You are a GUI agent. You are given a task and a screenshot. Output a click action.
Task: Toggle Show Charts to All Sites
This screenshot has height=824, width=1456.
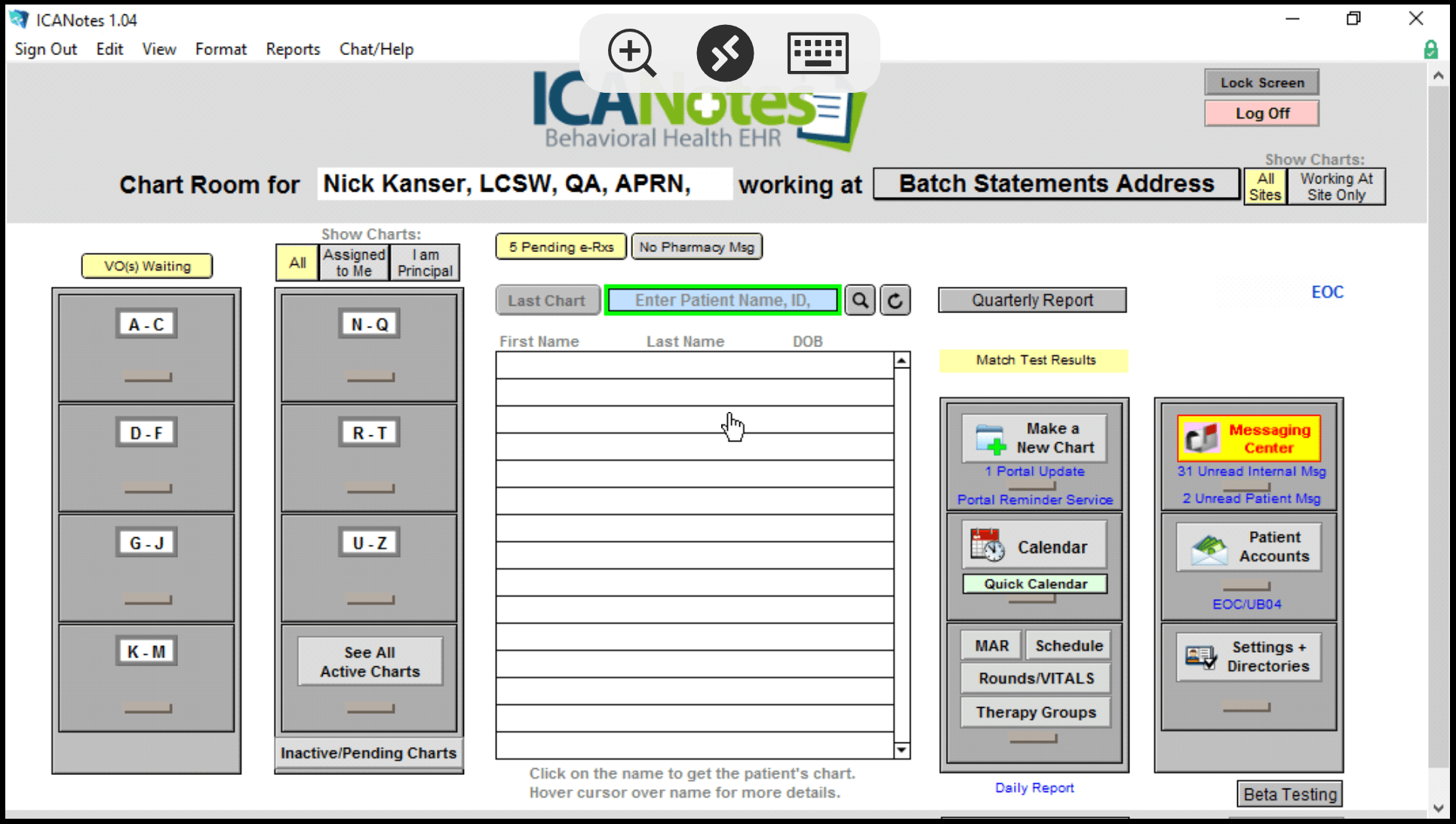(1265, 186)
